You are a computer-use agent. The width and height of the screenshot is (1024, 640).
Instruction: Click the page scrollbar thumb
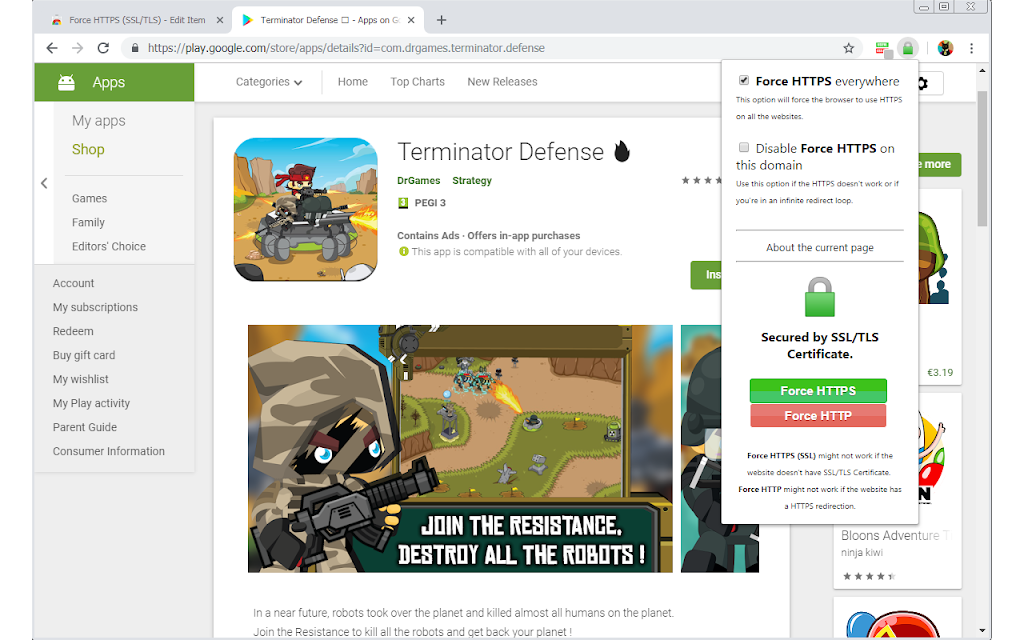click(982, 158)
